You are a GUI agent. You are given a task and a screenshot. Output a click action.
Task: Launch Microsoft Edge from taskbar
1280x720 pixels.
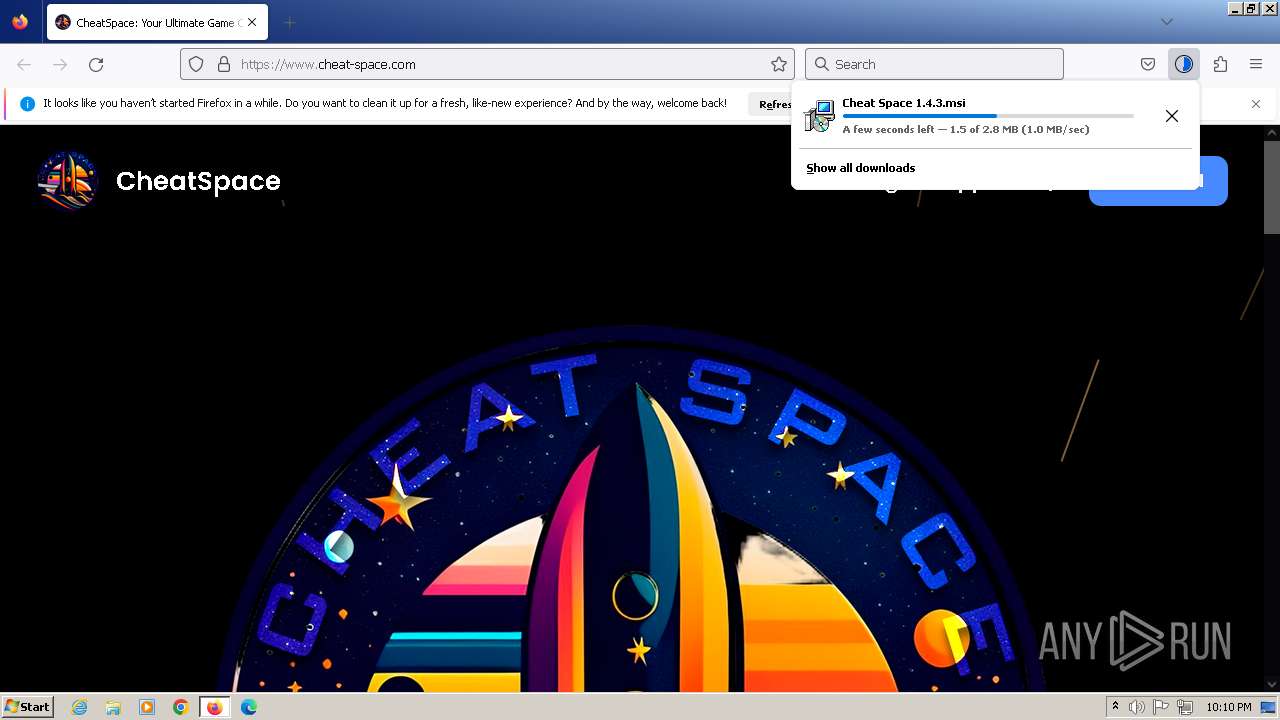click(249, 707)
